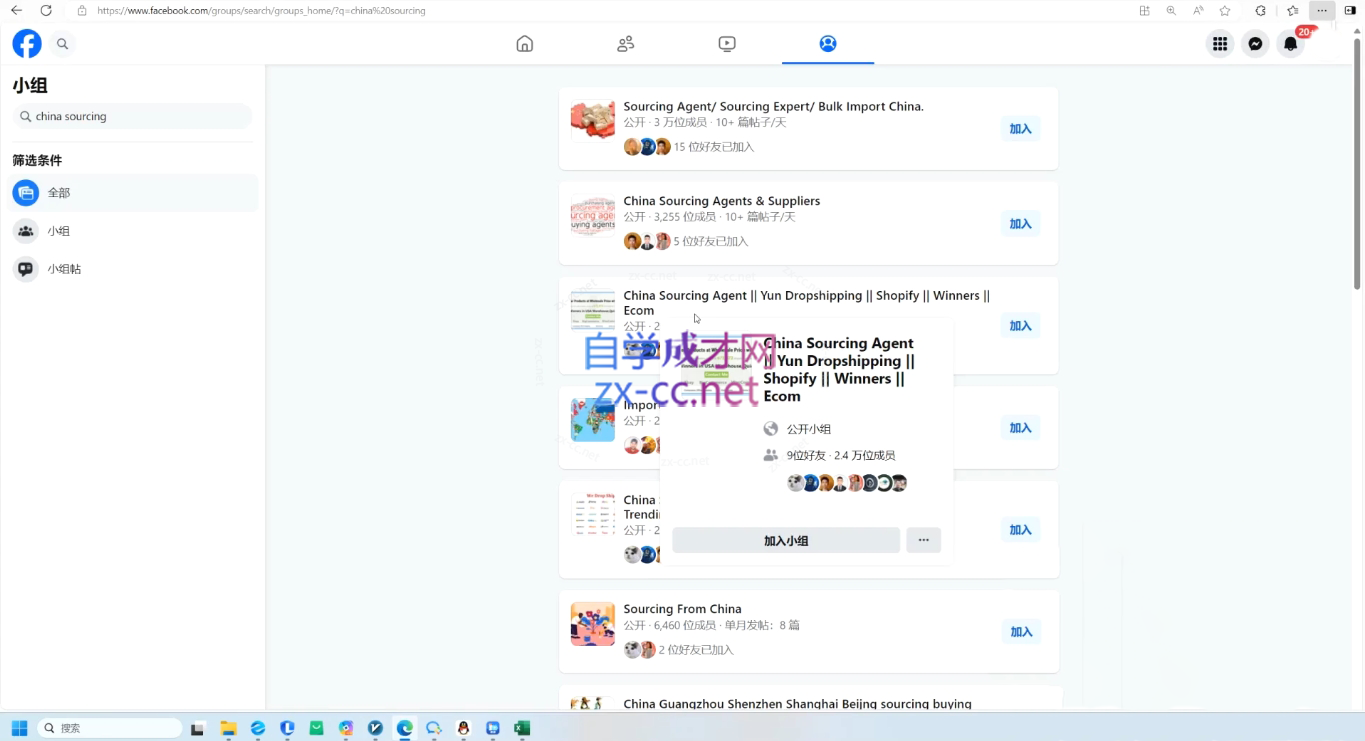Viewport: 1365px width, 741px height.
Task: Open Messenger chats
Action: point(1255,44)
